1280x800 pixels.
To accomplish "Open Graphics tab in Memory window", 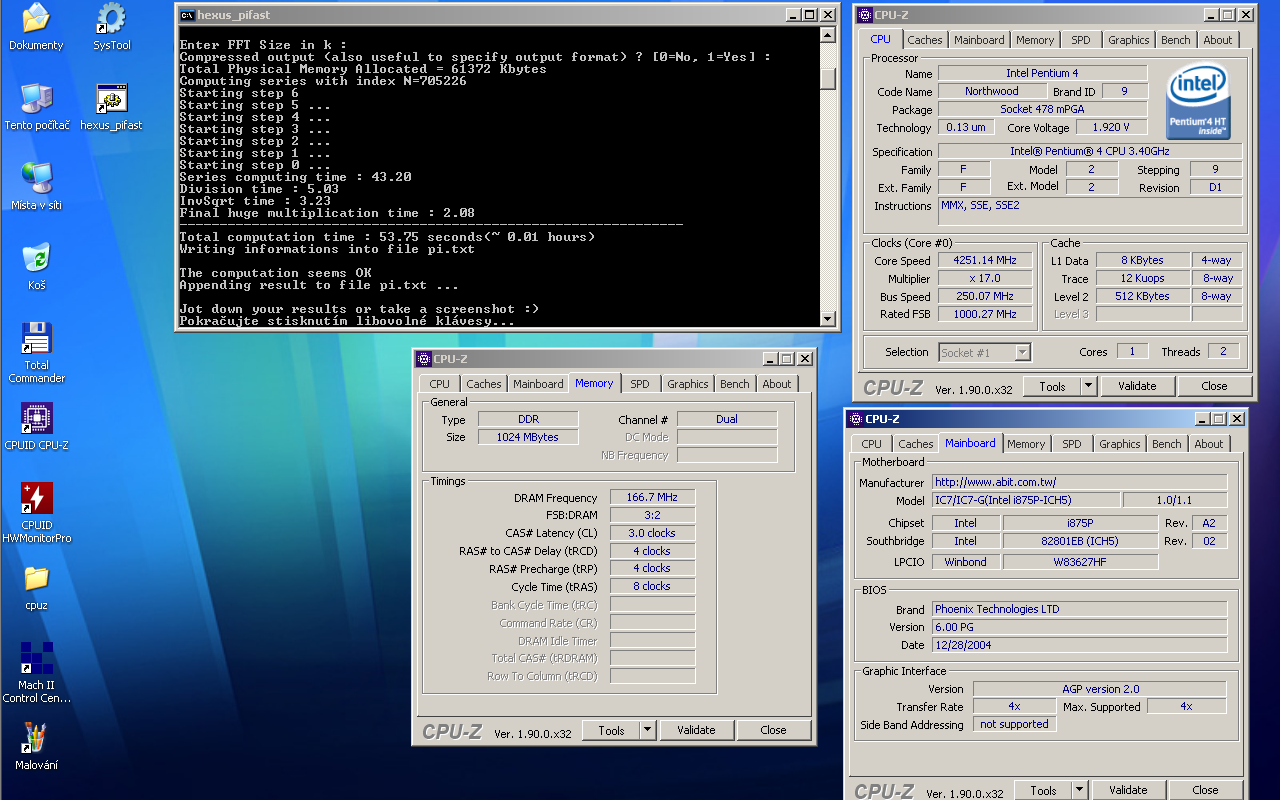I will coord(688,384).
